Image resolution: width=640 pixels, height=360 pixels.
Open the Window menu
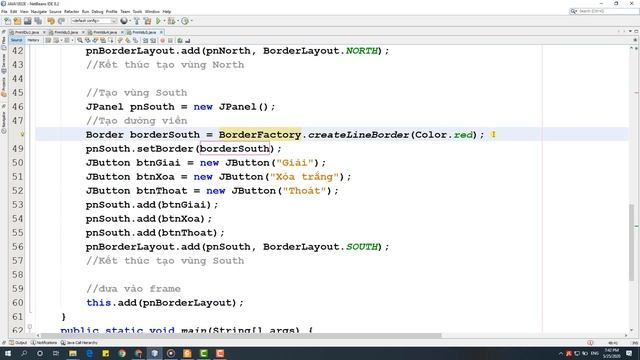point(152,11)
